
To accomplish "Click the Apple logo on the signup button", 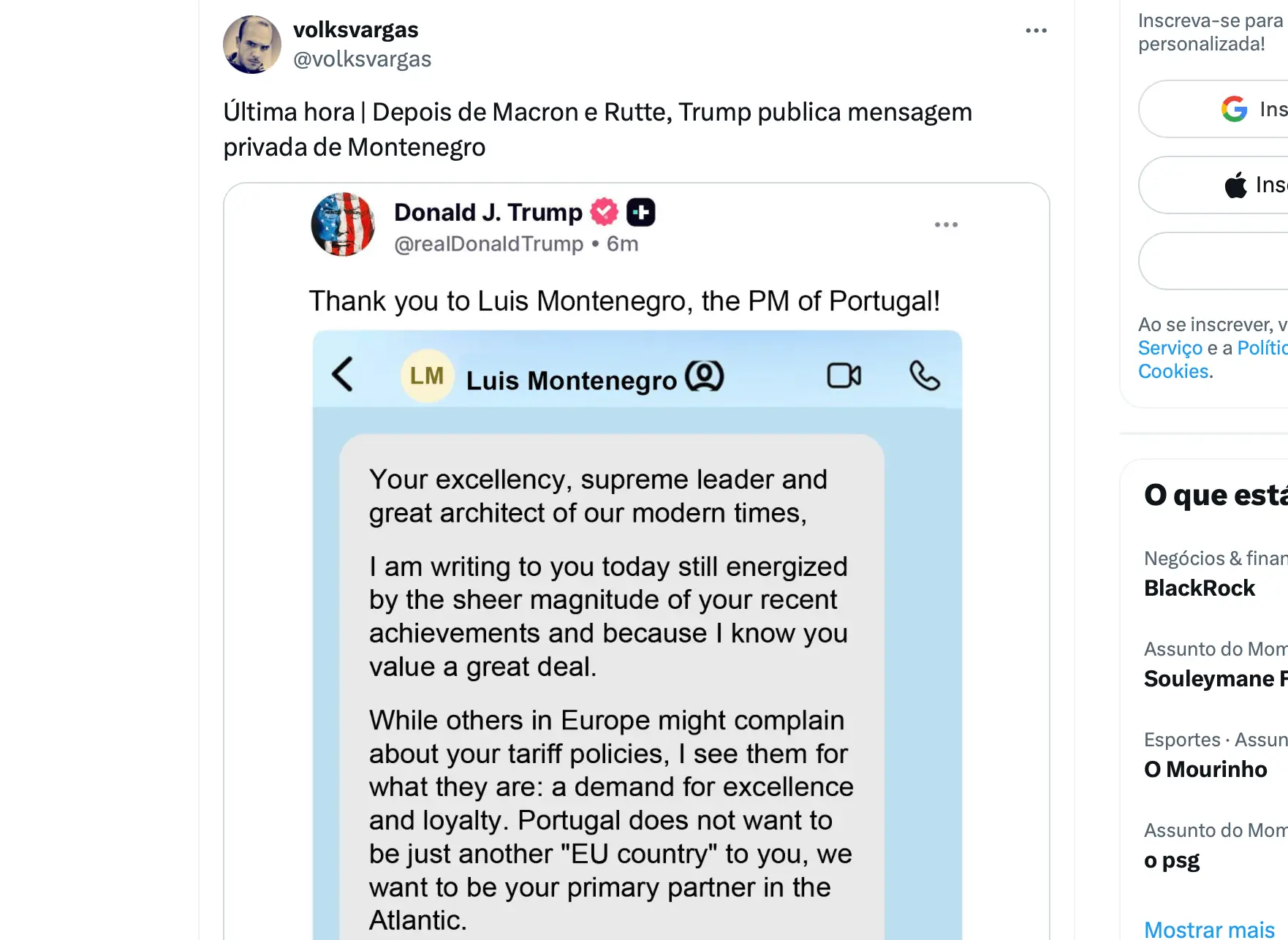I will tap(1235, 184).
